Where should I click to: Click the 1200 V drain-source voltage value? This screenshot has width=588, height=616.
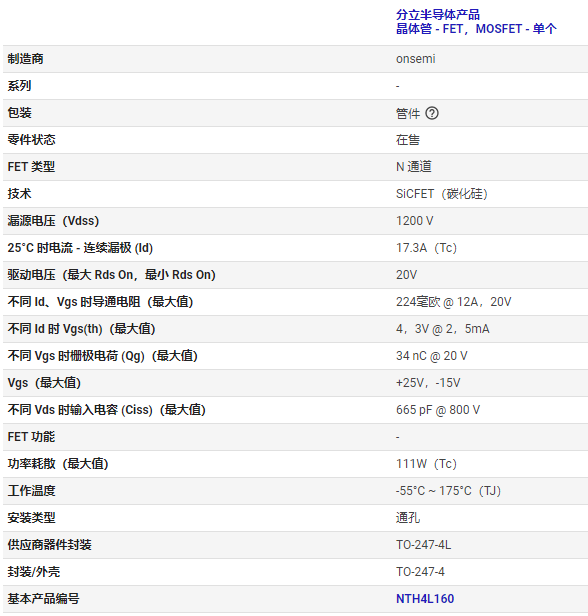point(414,221)
